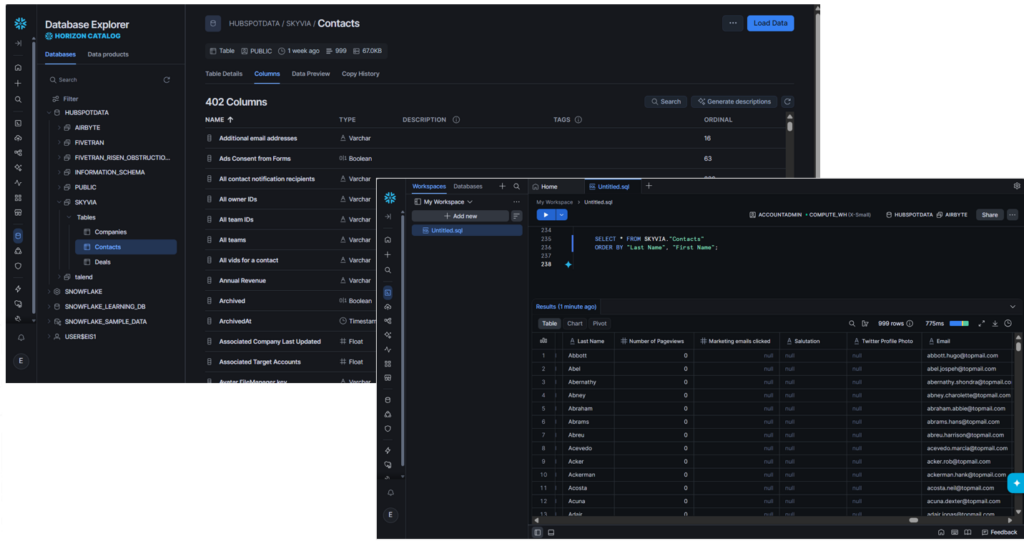Click the Snowflake logo in Database Explorer window
The height and width of the screenshot is (541, 1024).
pyautogui.click(x=20, y=24)
